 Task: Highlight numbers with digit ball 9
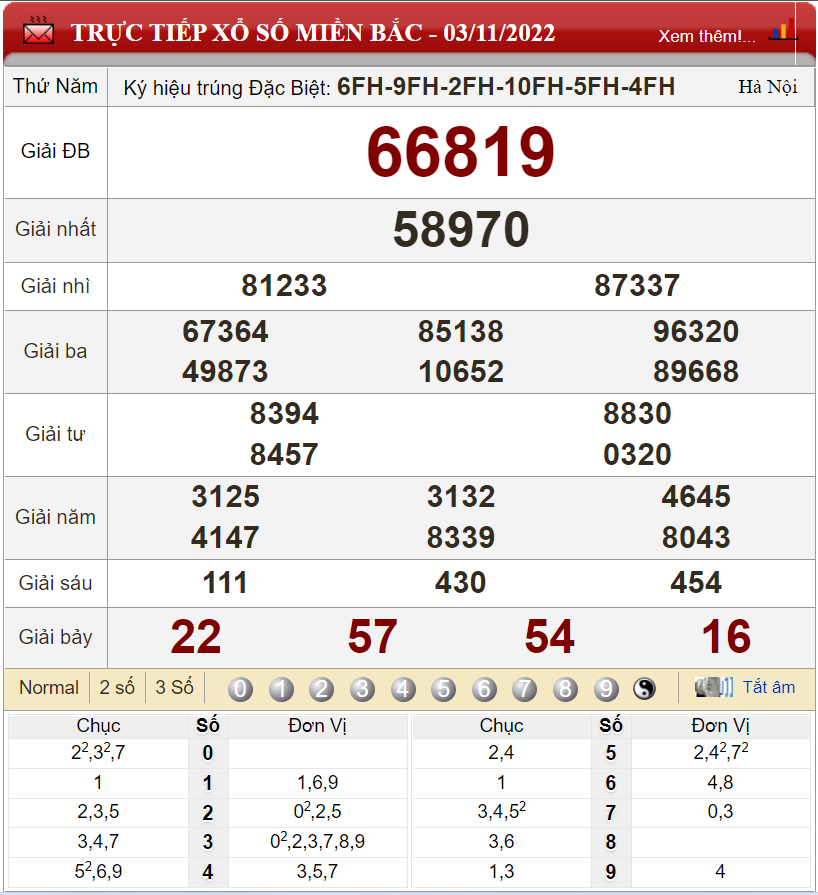606,689
